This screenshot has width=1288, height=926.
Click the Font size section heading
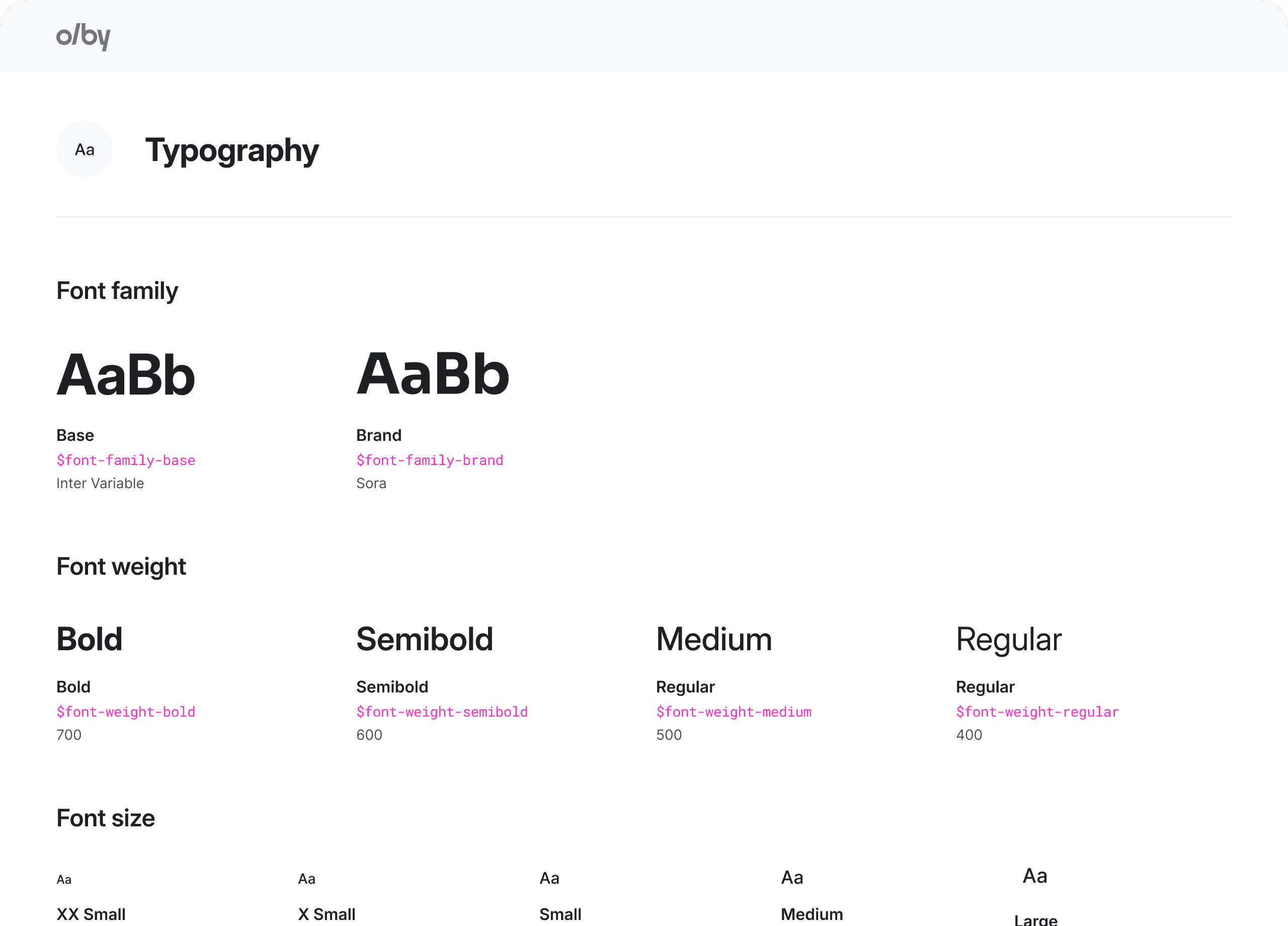pos(106,819)
